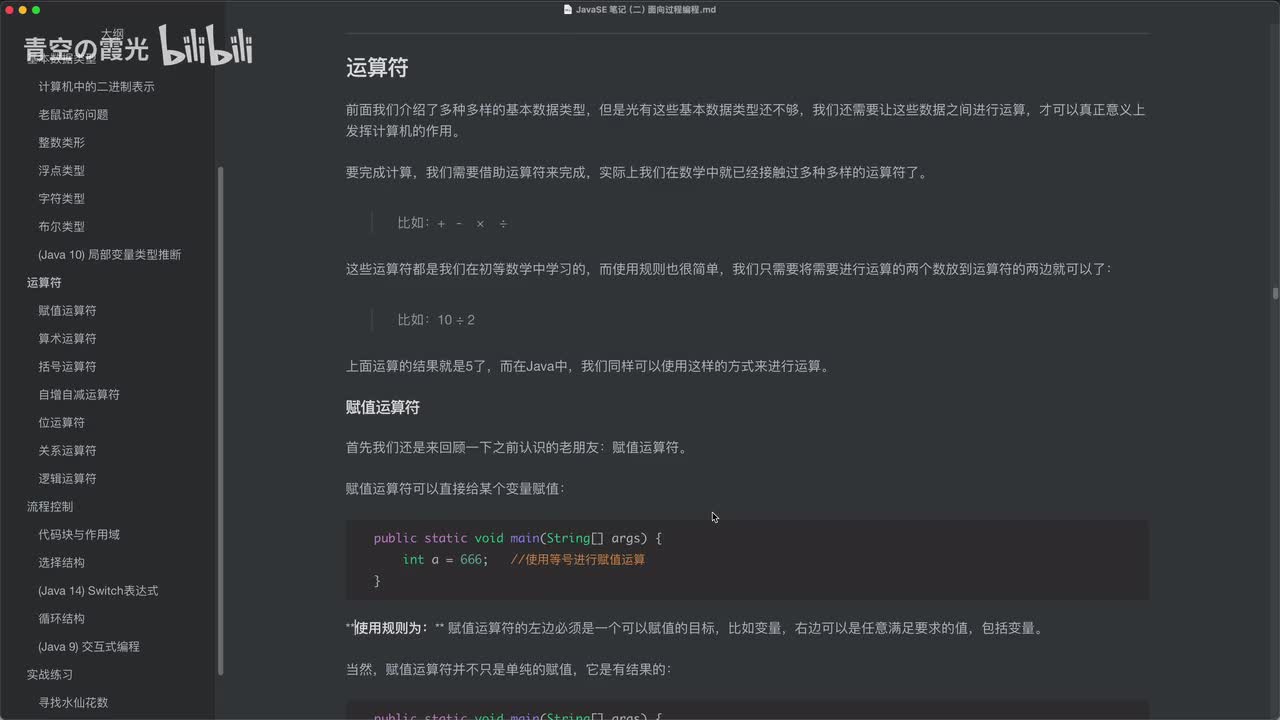Click code line int a = 666
The width and height of the screenshot is (1280, 720).
pos(446,560)
